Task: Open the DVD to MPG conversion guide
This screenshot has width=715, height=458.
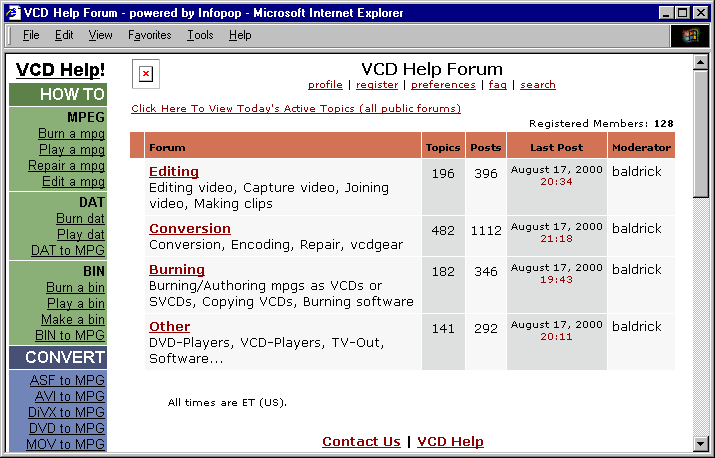Action: 67,428
